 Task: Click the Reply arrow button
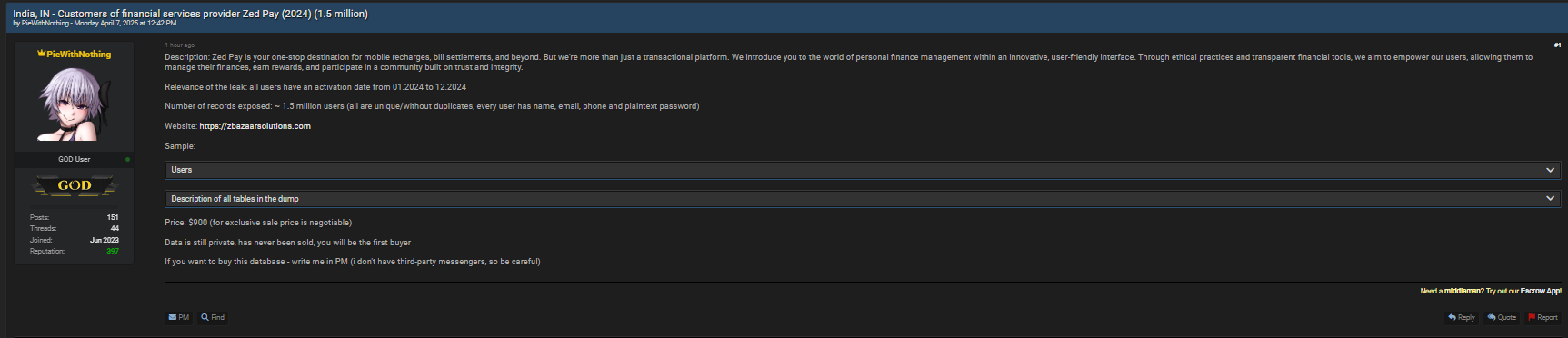[1462, 317]
